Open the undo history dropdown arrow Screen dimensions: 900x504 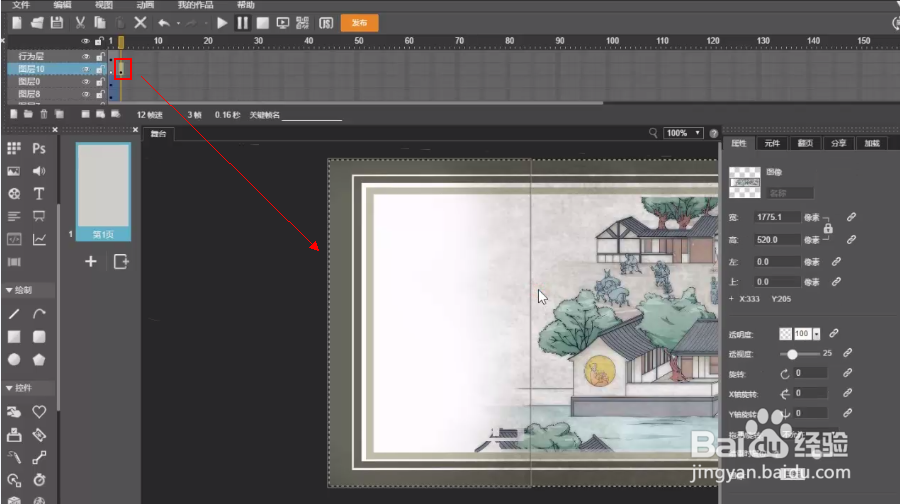(x=179, y=24)
